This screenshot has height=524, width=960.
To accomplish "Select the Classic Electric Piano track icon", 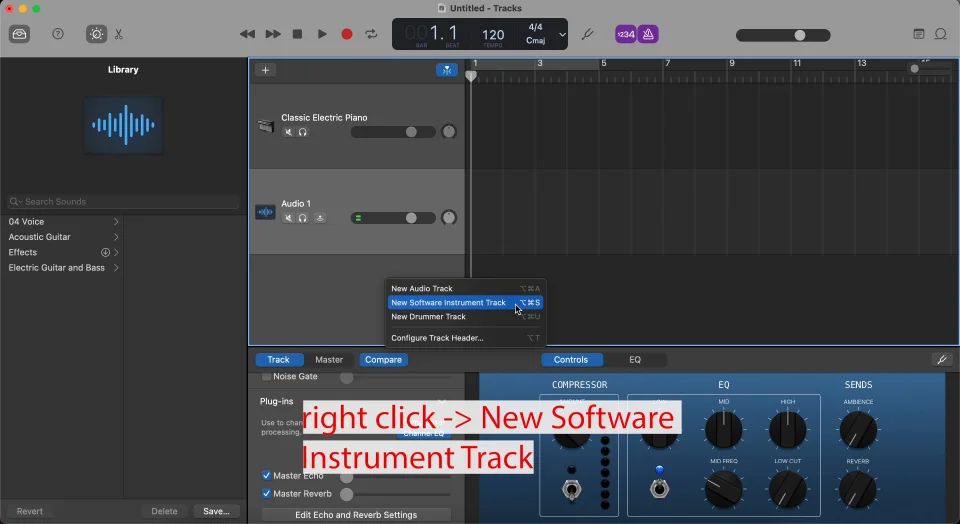I will coord(265,126).
